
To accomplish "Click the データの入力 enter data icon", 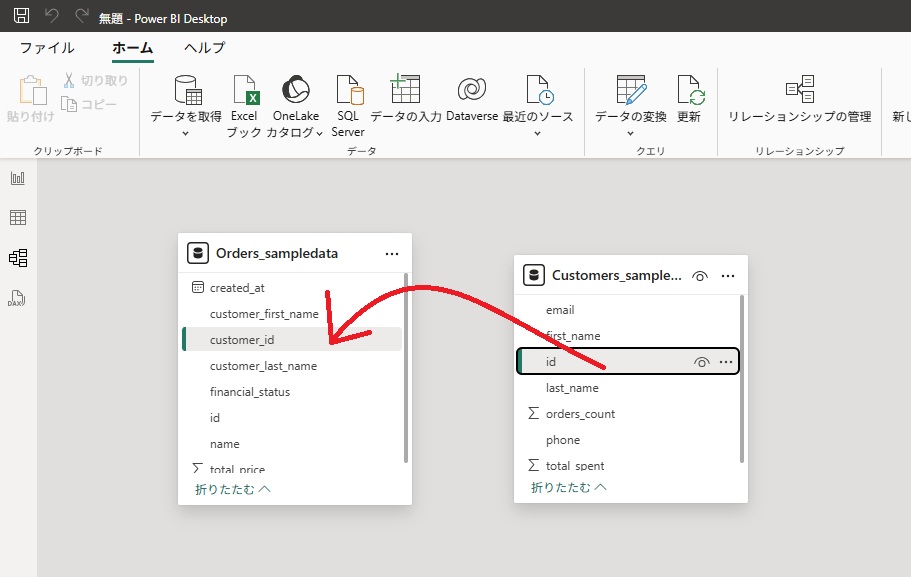I will (x=405, y=88).
